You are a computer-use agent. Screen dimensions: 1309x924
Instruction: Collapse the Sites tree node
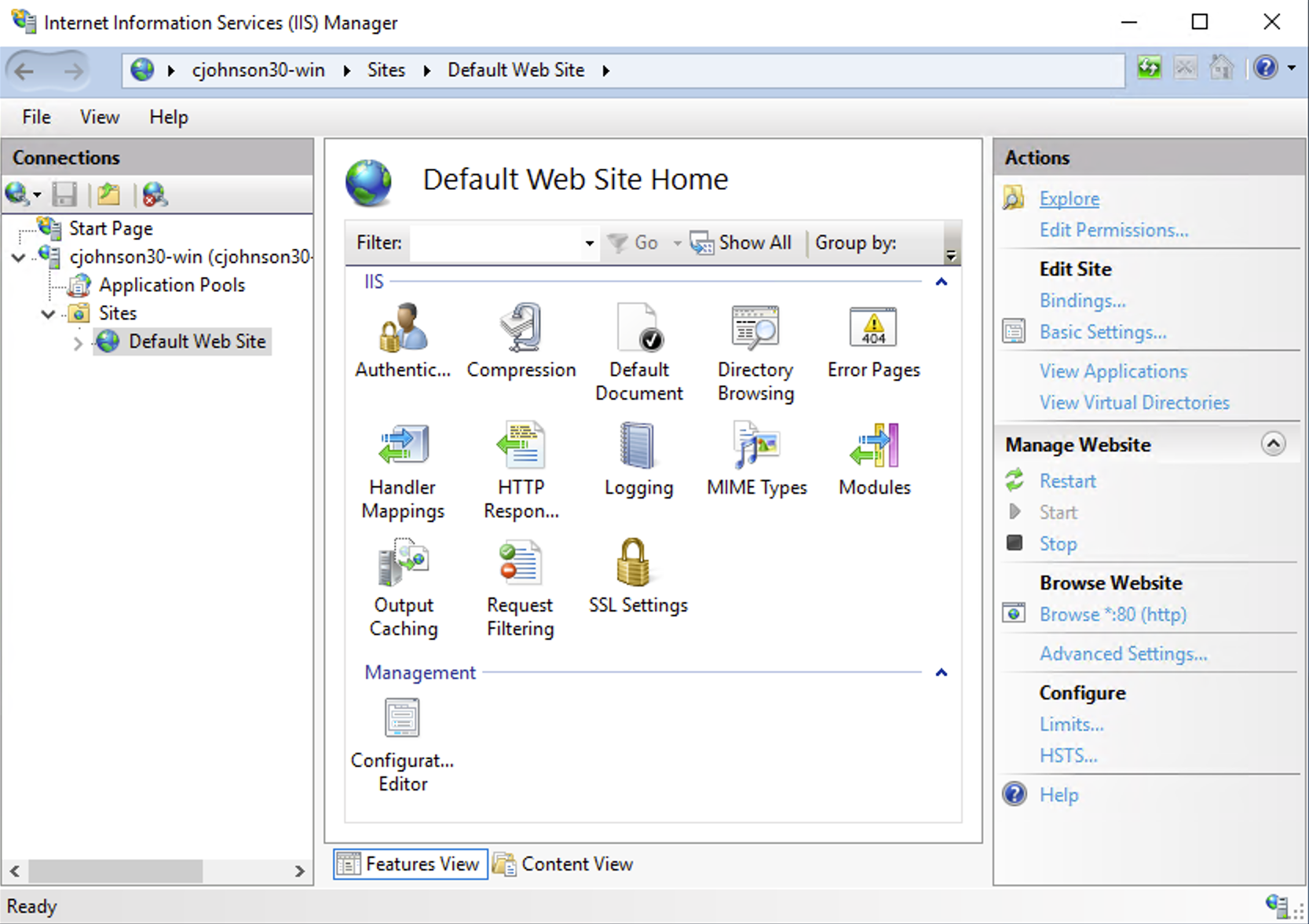pyautogui.click(x=49, y=314)
